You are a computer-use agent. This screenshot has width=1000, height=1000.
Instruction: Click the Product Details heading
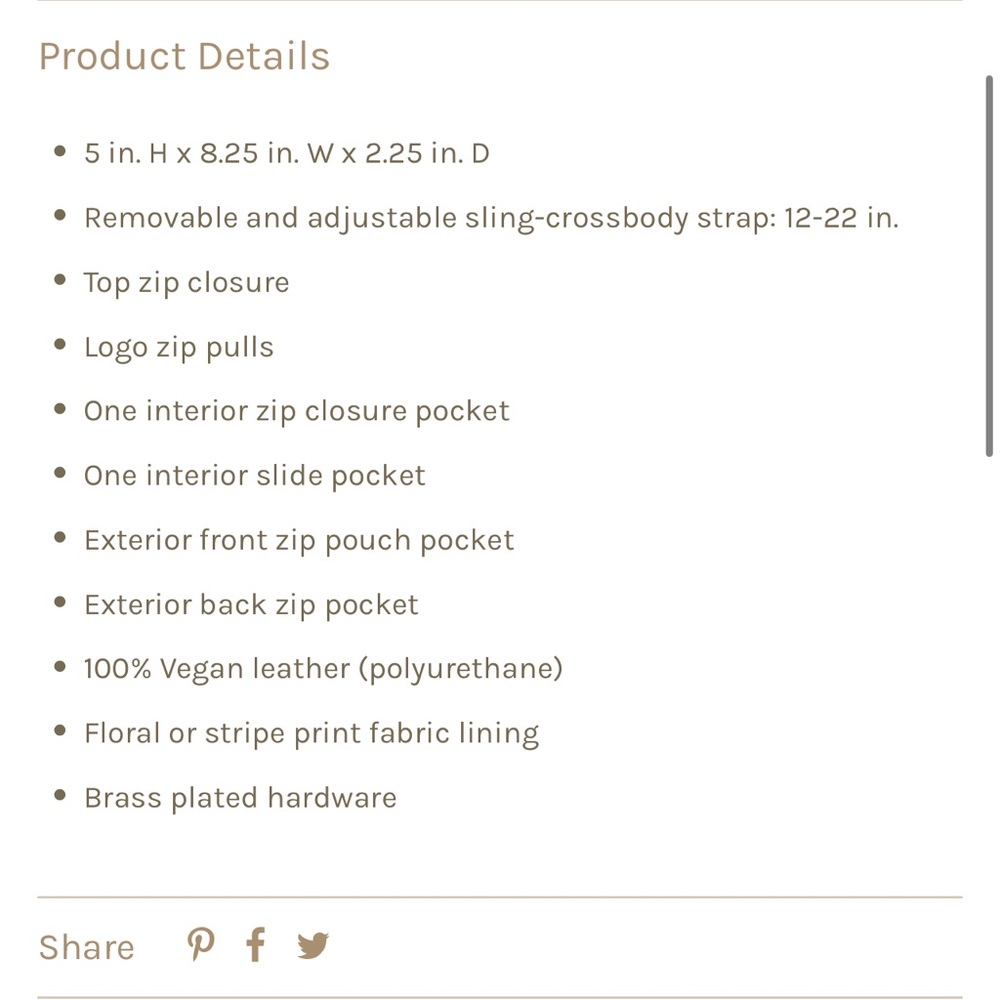184,56
